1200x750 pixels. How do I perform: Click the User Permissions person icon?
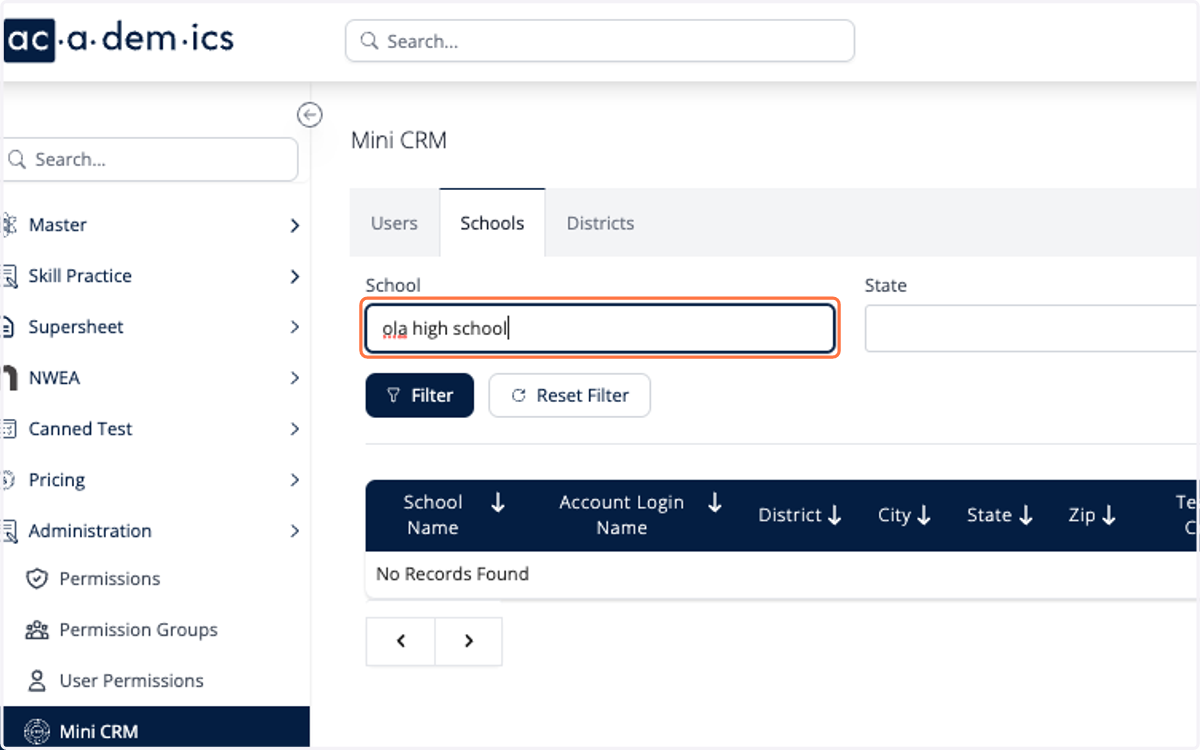click(37, 681)
